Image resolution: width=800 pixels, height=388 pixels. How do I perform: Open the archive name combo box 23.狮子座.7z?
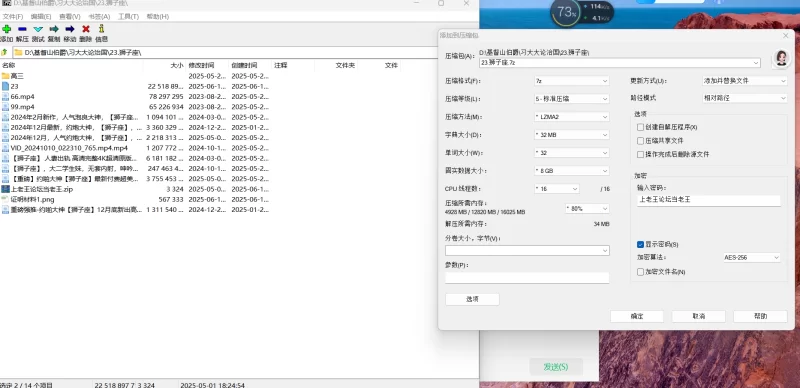tap(620, 63)
